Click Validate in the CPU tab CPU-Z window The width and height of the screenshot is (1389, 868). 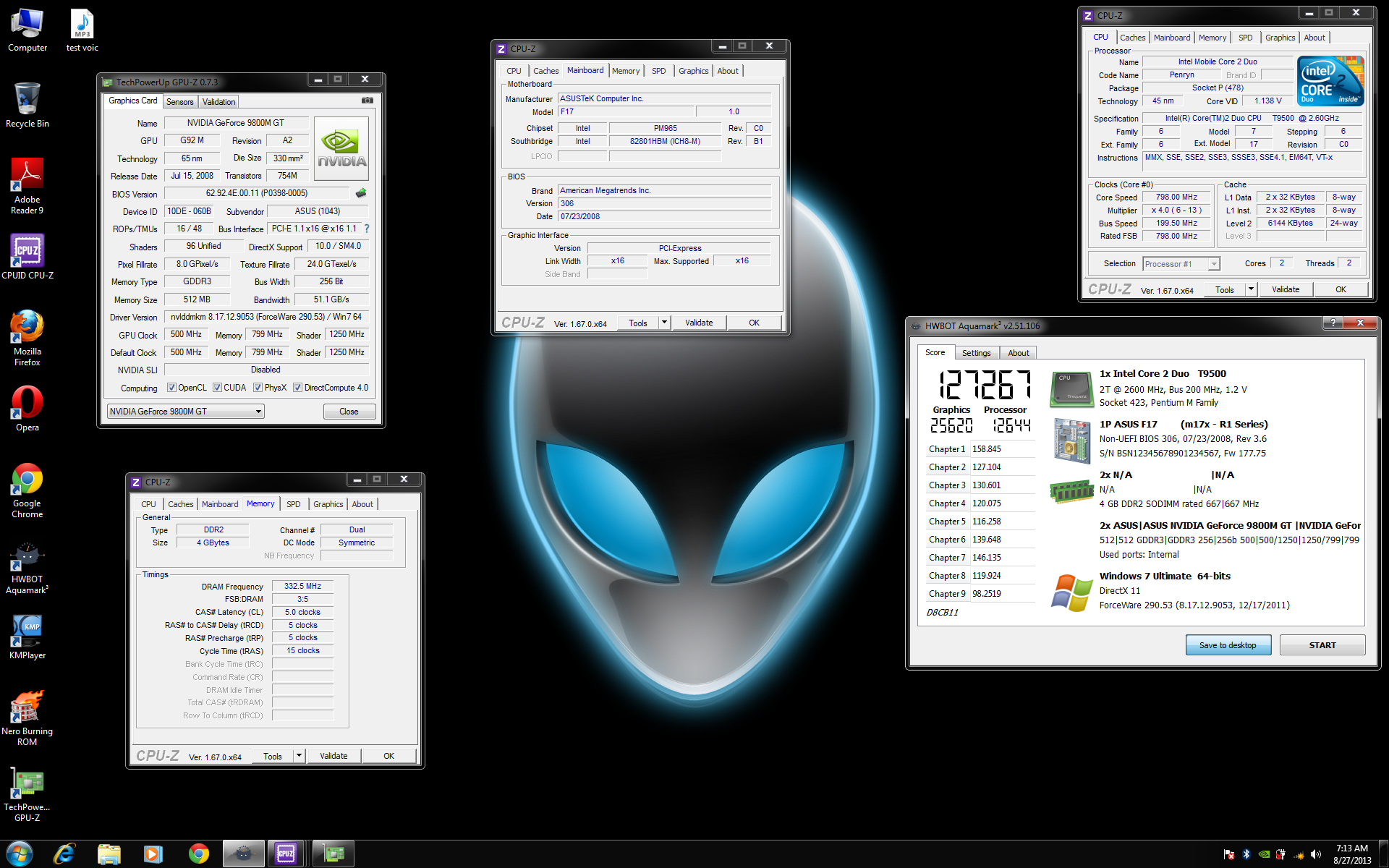point(1286,289)
